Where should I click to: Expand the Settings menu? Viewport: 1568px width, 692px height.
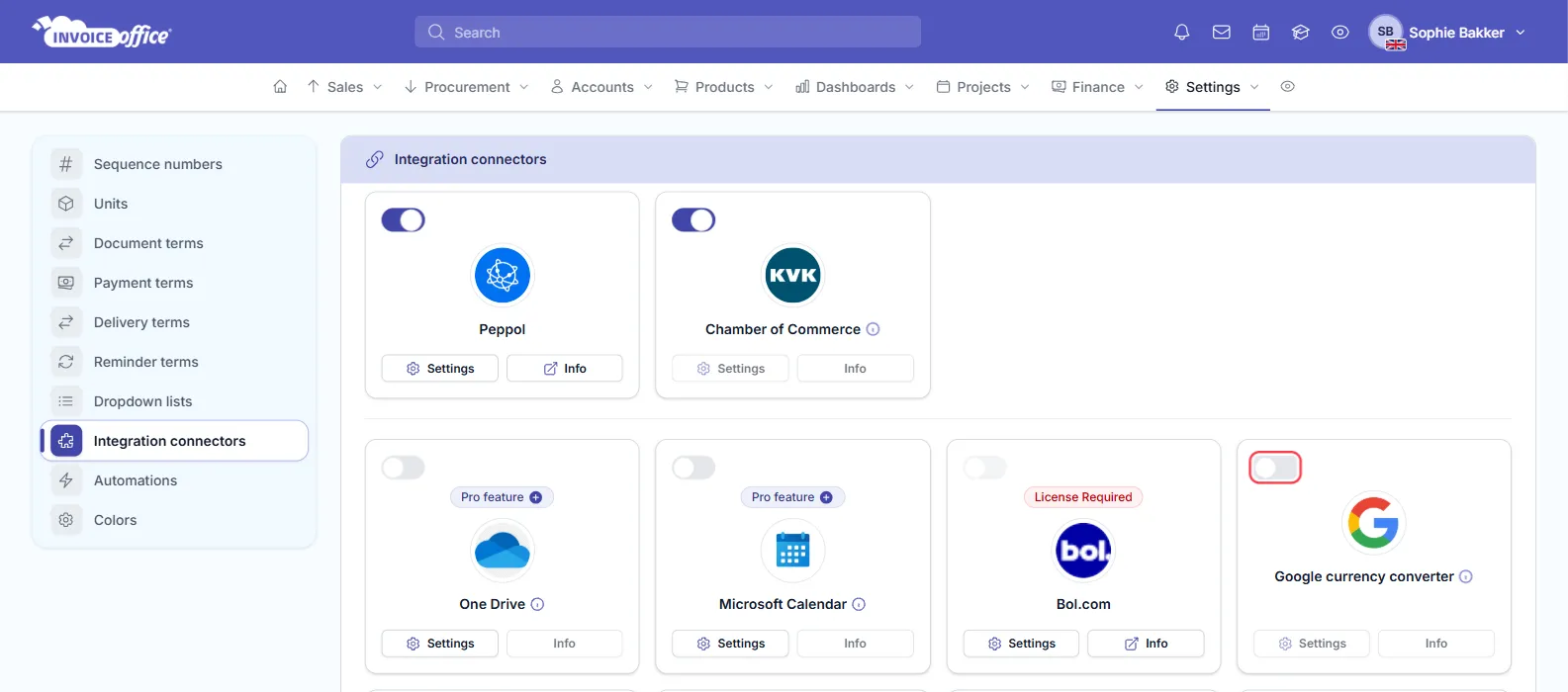click(x=1213, y=87)
